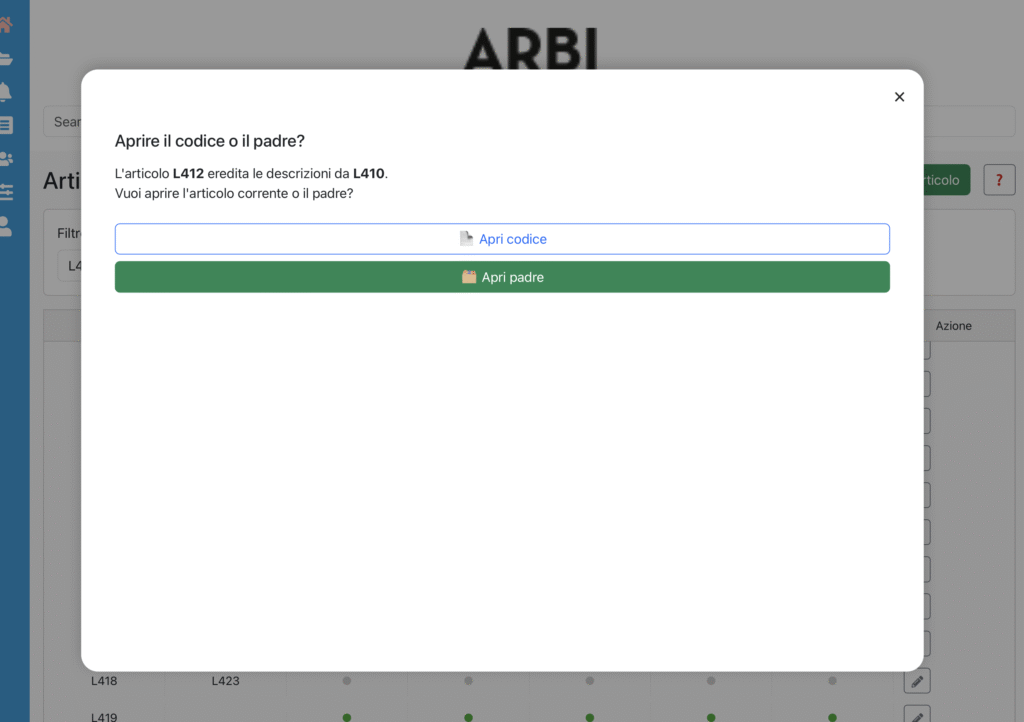Open notifications bell in sidebar
The image size is (1024, 722).
click(x=5, y=92)
